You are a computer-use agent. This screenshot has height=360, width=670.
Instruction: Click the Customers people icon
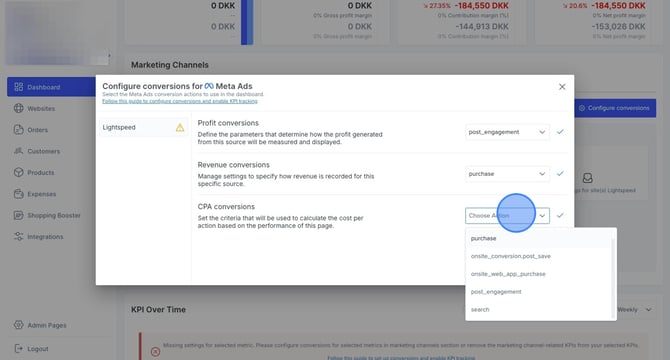[18, 151]
